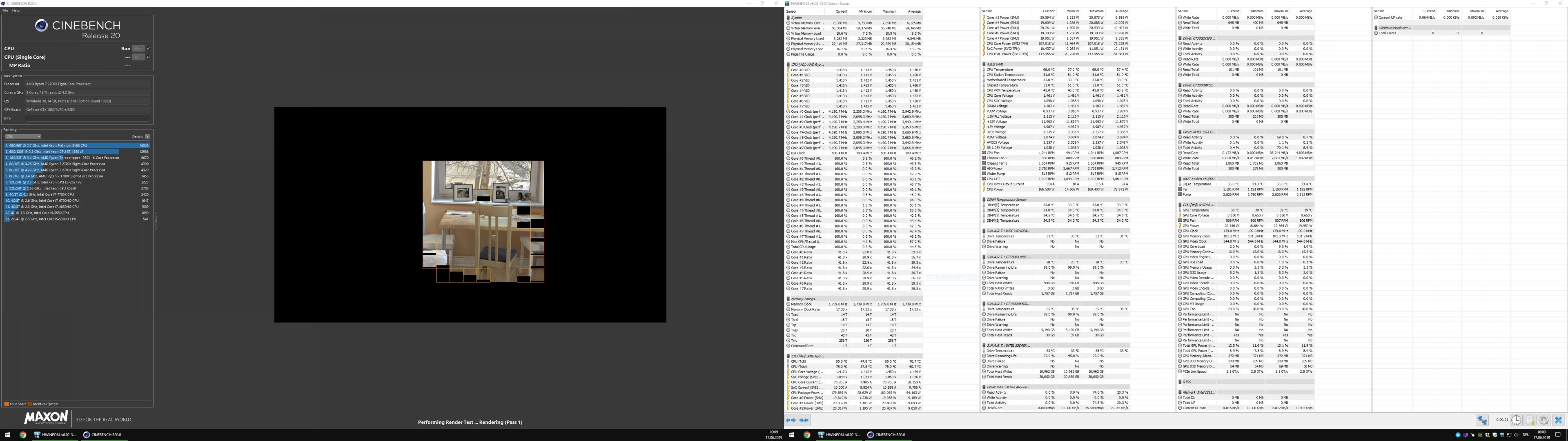This screenshot has height=441, width=1568.
Task: Open the Cinebench File menu
Action: [x=5, y=10]
